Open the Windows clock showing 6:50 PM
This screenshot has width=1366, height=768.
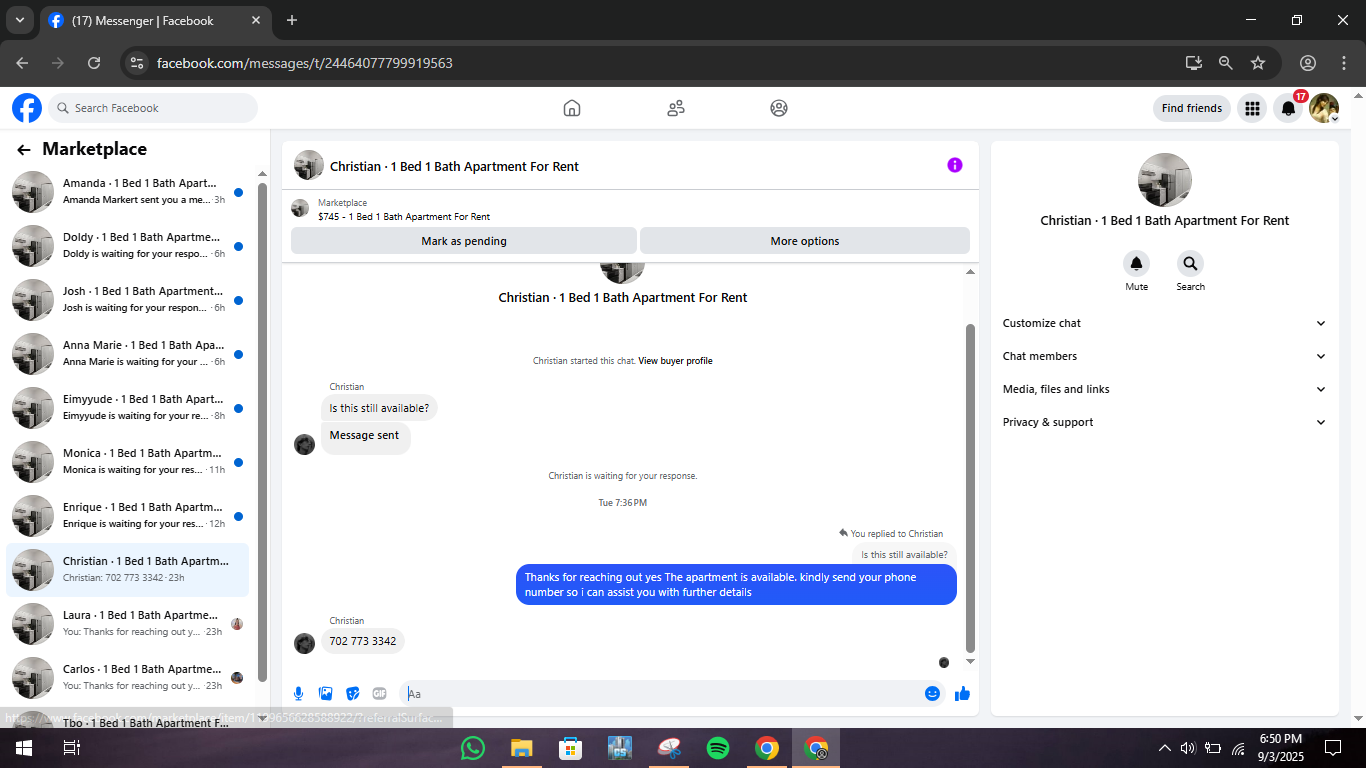click(1280, 747)
